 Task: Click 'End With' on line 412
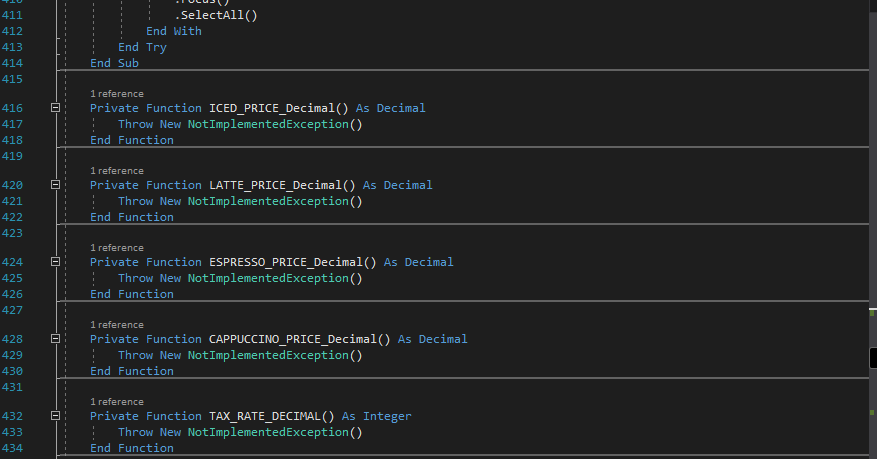click(173, 31)
